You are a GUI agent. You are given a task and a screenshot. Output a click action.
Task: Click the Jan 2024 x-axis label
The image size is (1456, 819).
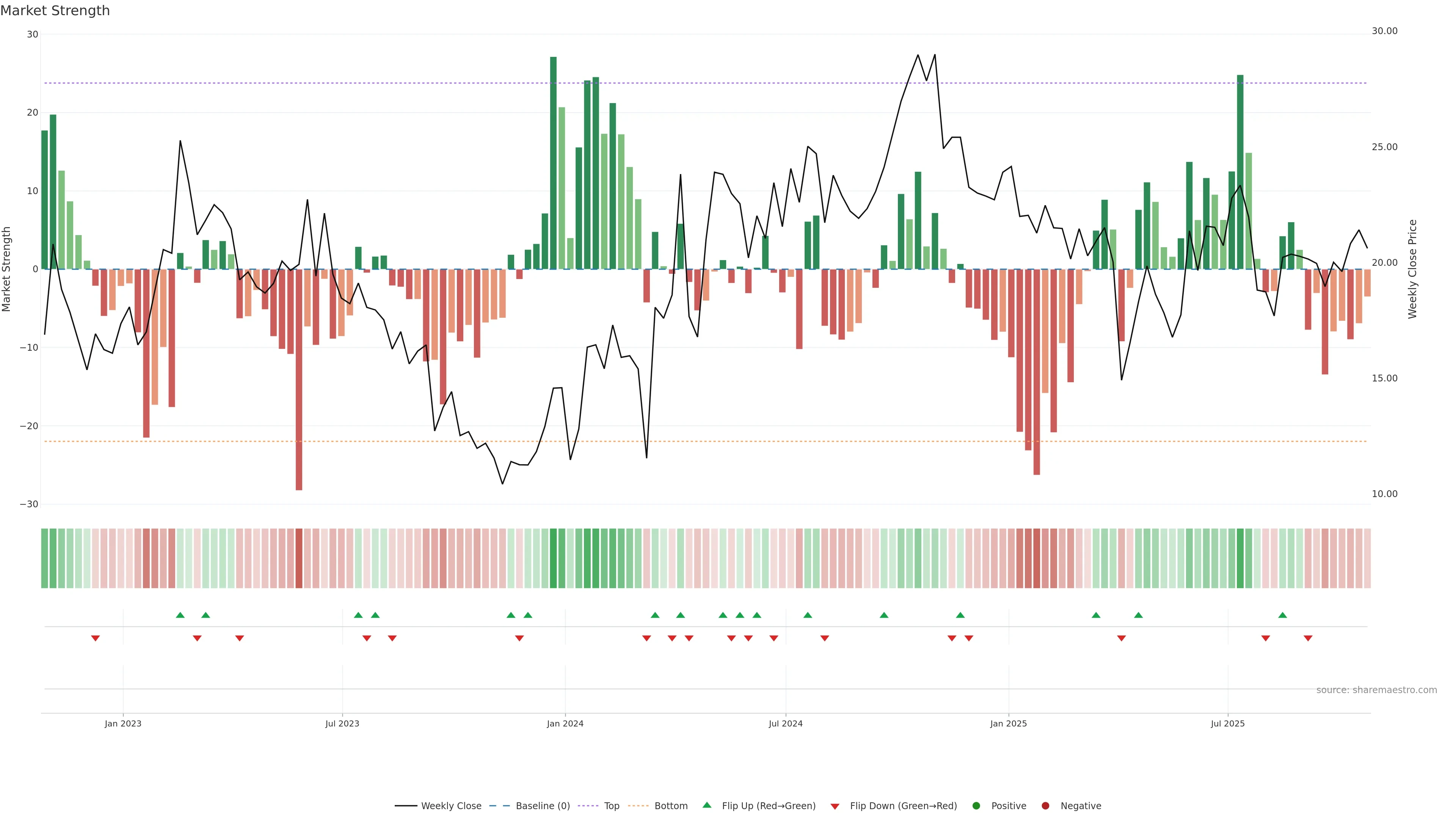(565, 723)
